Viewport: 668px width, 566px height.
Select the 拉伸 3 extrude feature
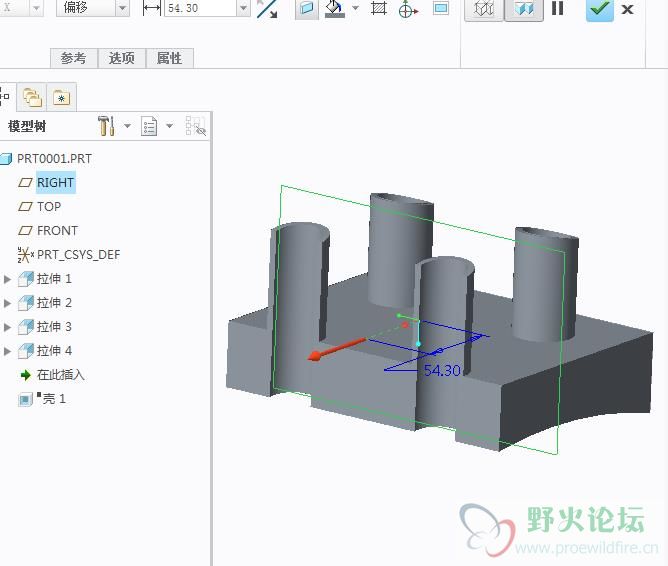[54, 327]
